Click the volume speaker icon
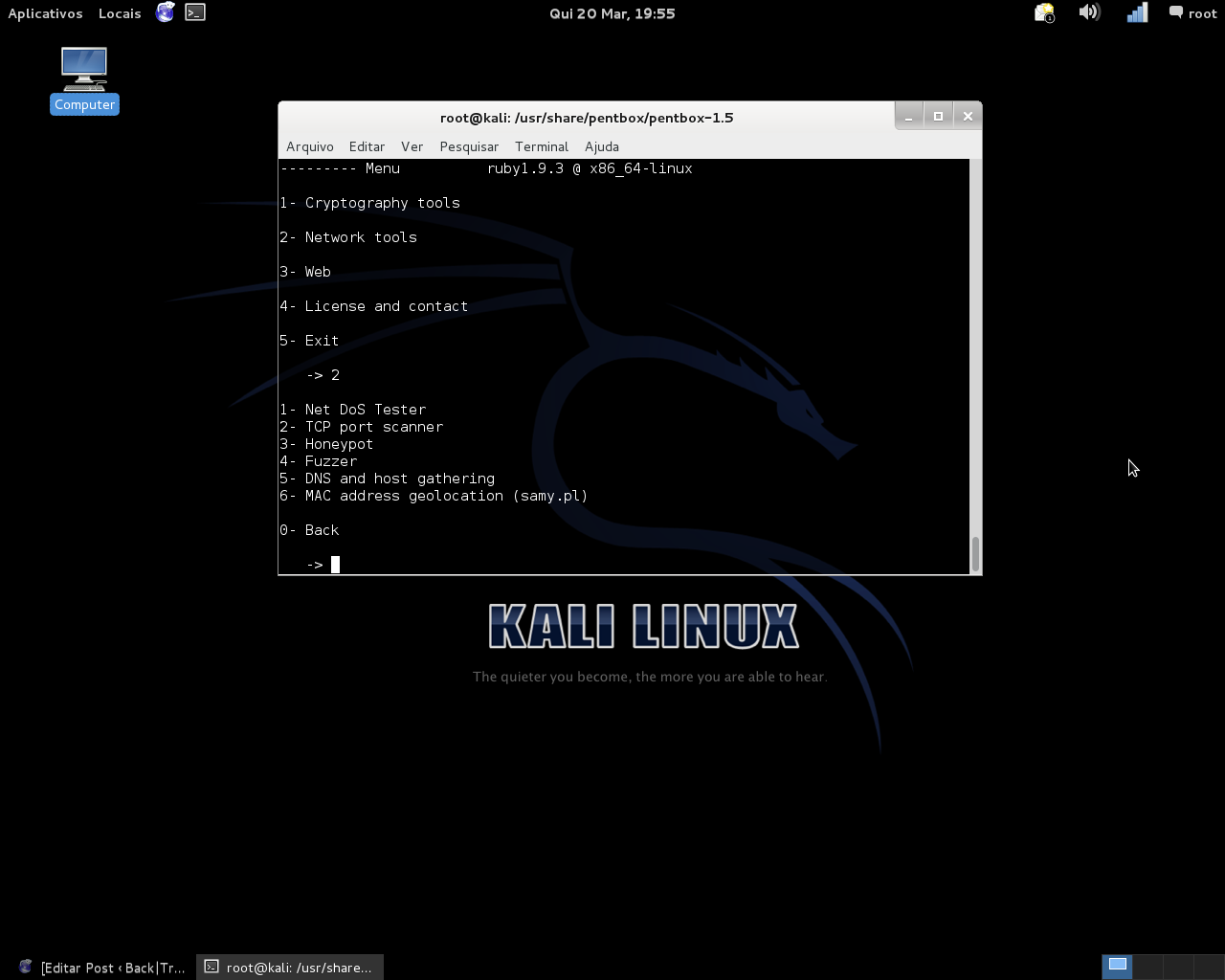1225x980 pixels. click(1089, 12)
